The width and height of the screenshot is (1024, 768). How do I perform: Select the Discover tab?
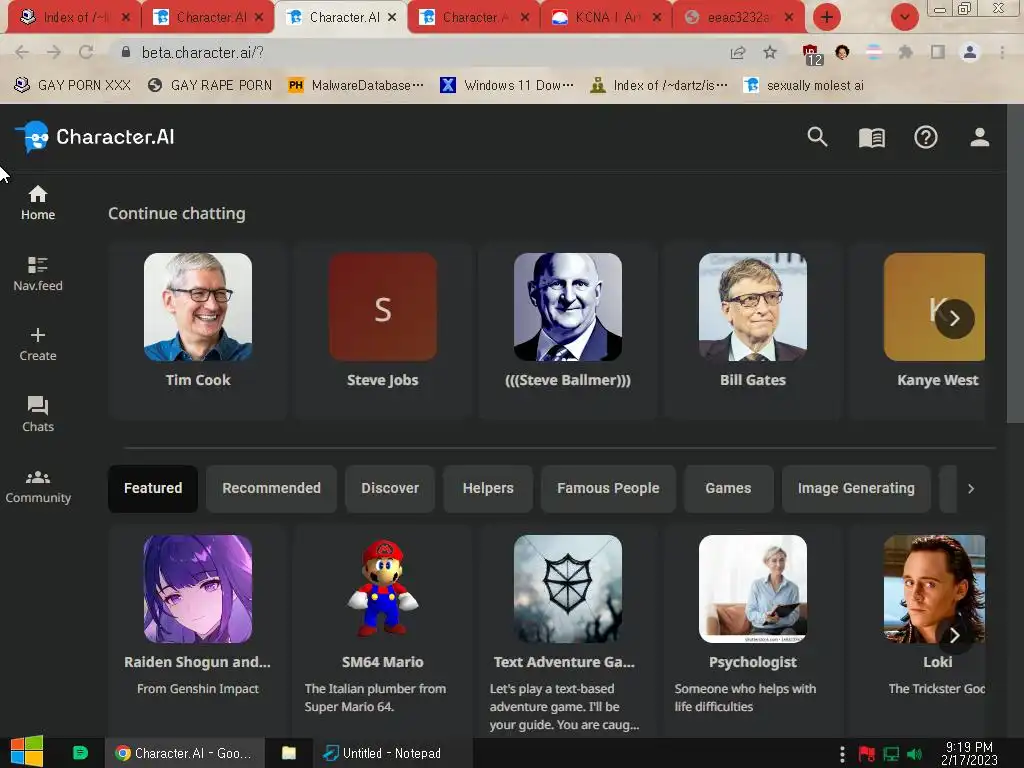tap(390, 488)
